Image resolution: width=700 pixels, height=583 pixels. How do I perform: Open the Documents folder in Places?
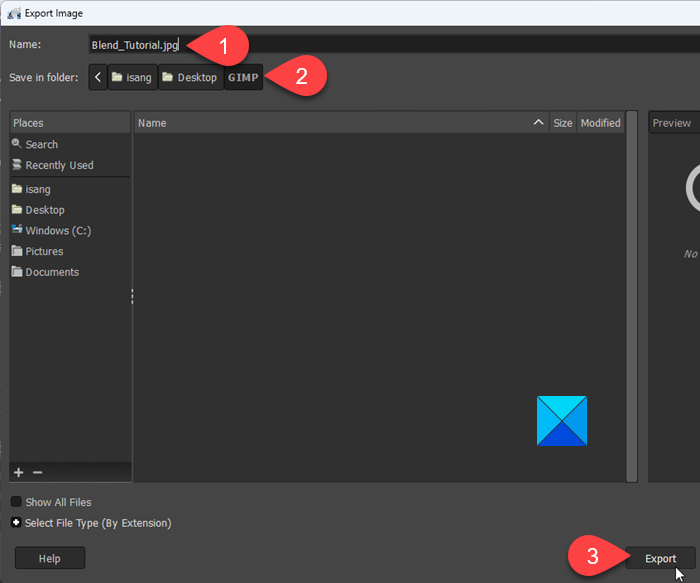[70, 272]
